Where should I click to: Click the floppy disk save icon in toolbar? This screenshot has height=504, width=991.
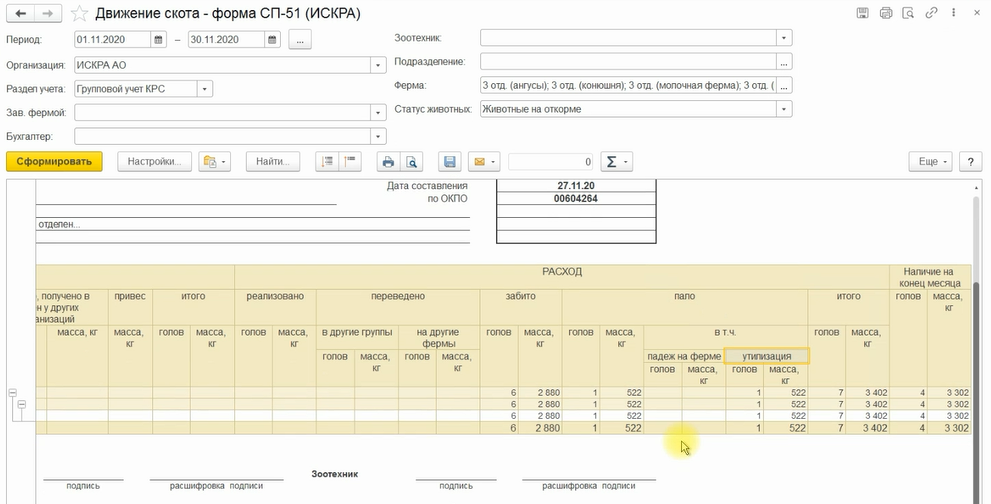point(449,162)
